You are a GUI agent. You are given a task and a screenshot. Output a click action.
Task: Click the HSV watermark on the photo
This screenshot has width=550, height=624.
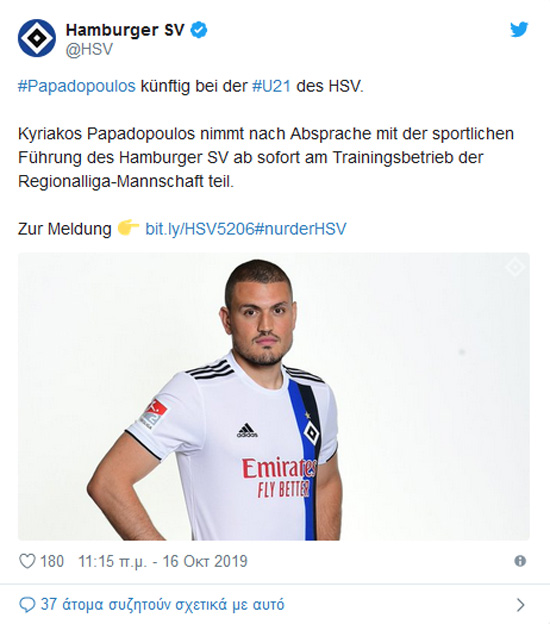515,267
